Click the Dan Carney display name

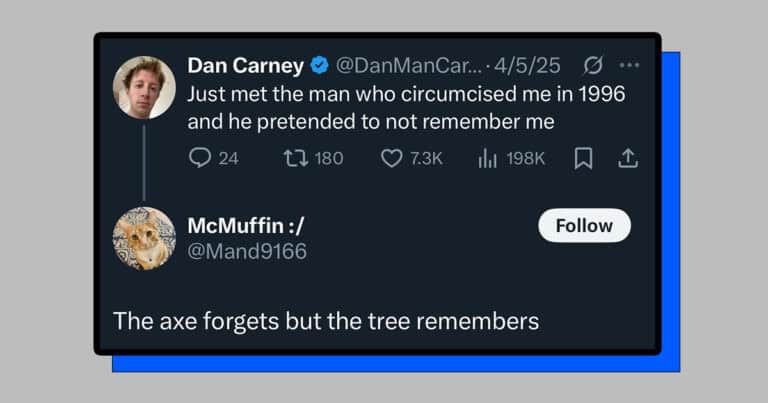tap(245, 66)
